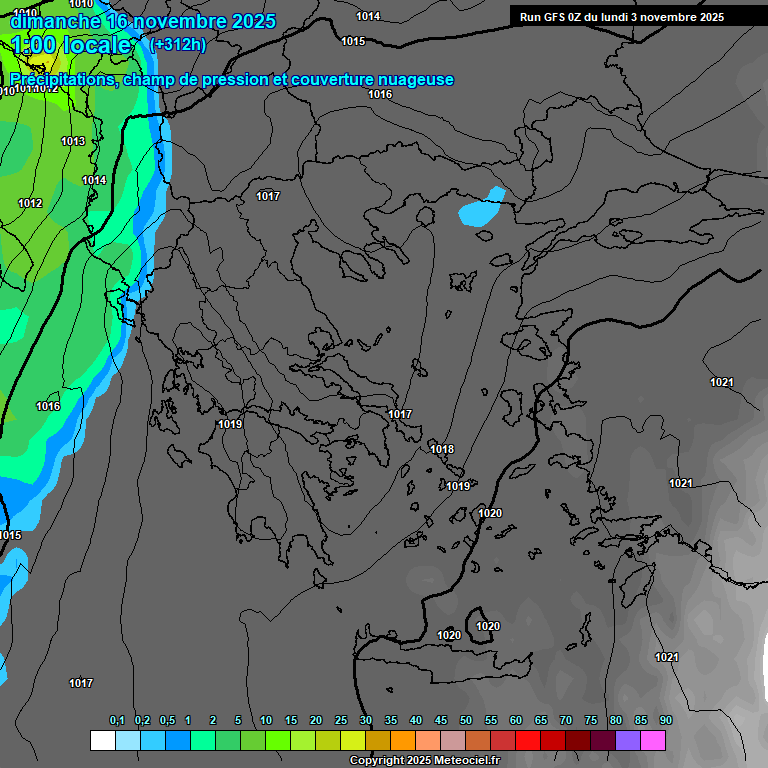The width and height of the screenshot is (768, 768).
Task: Click the 1013 isobar pressure label
Action: [73, 141]
